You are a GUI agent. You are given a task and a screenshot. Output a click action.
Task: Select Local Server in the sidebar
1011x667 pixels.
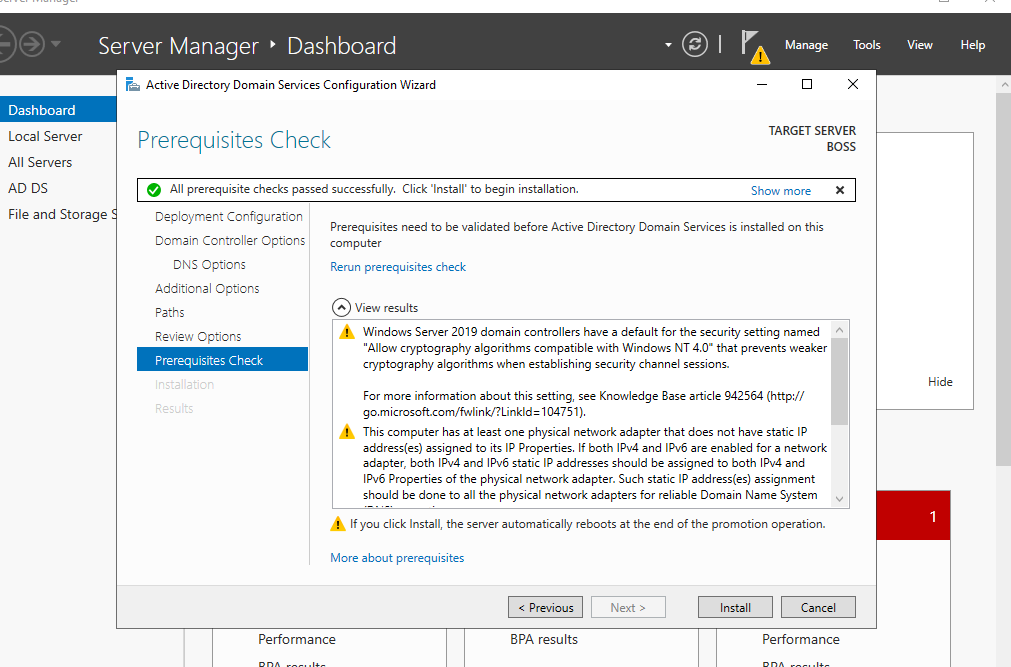click(45, 136)
